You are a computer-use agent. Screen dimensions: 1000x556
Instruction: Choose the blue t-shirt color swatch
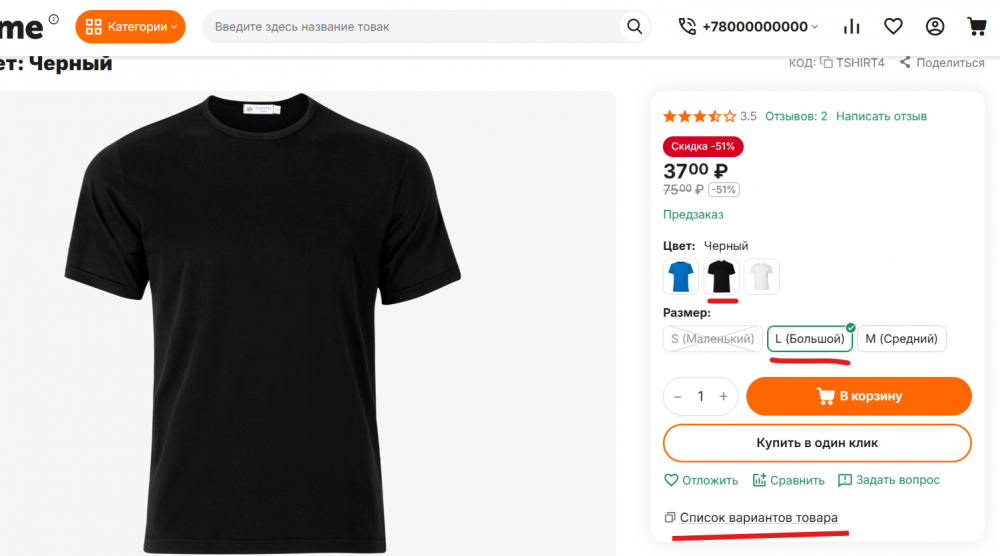(x=681, y=276)
